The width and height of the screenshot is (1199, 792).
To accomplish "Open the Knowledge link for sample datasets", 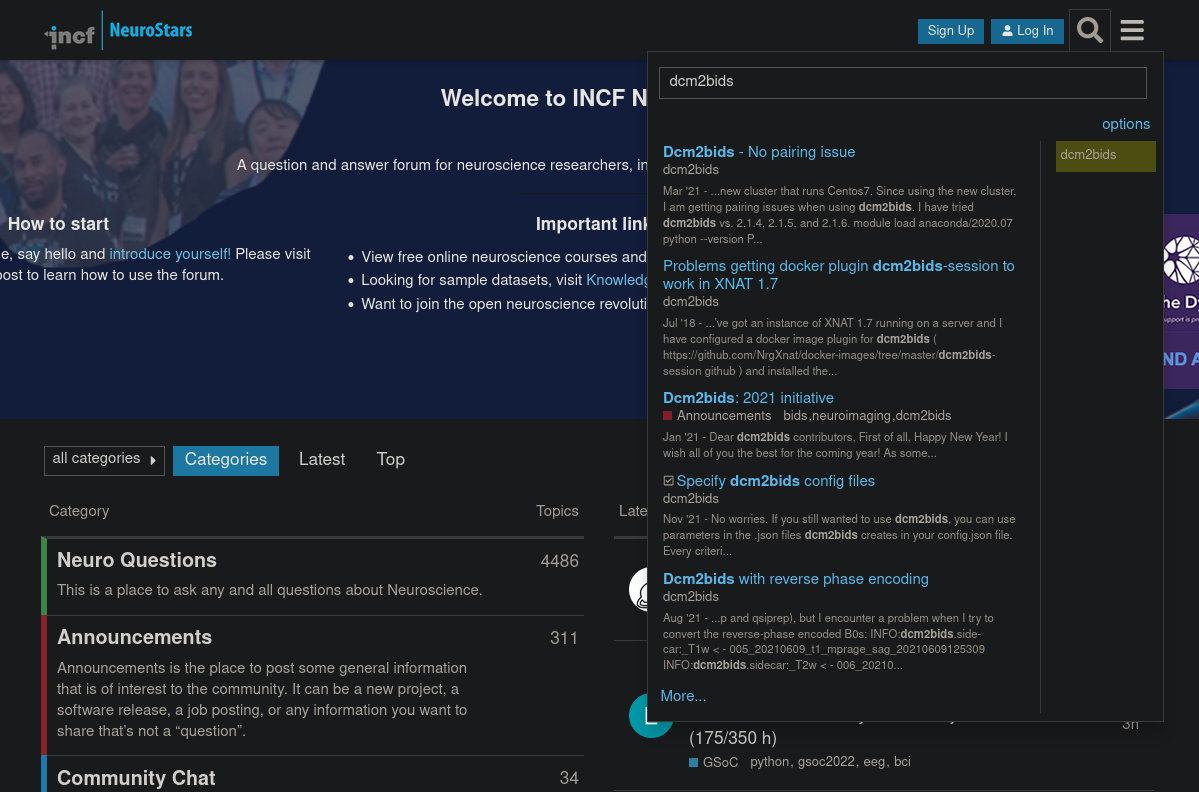I will [616, 281].
